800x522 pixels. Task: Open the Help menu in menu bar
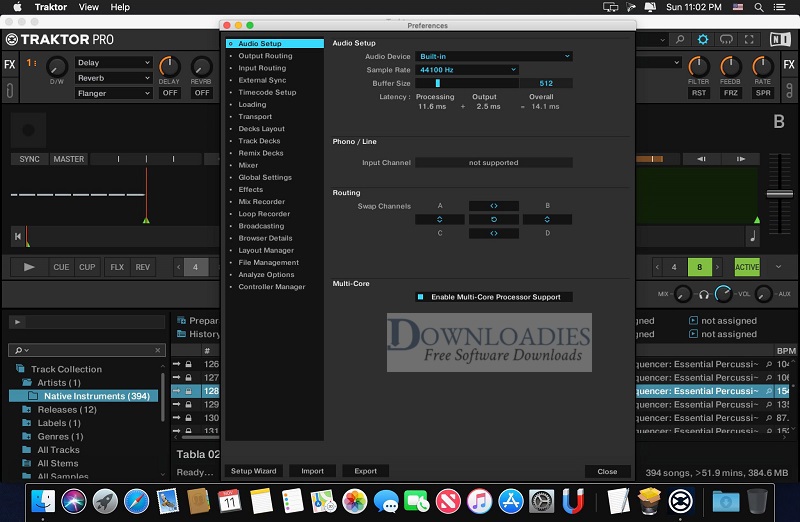(120, 7)
